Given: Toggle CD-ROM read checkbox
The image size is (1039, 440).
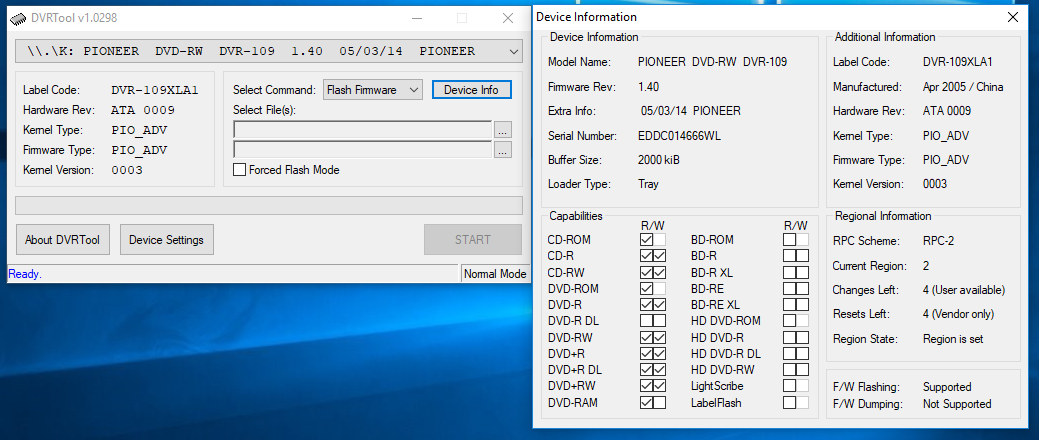Looking at the screenshot, I should pyautogui.click(x=647, y=240).
